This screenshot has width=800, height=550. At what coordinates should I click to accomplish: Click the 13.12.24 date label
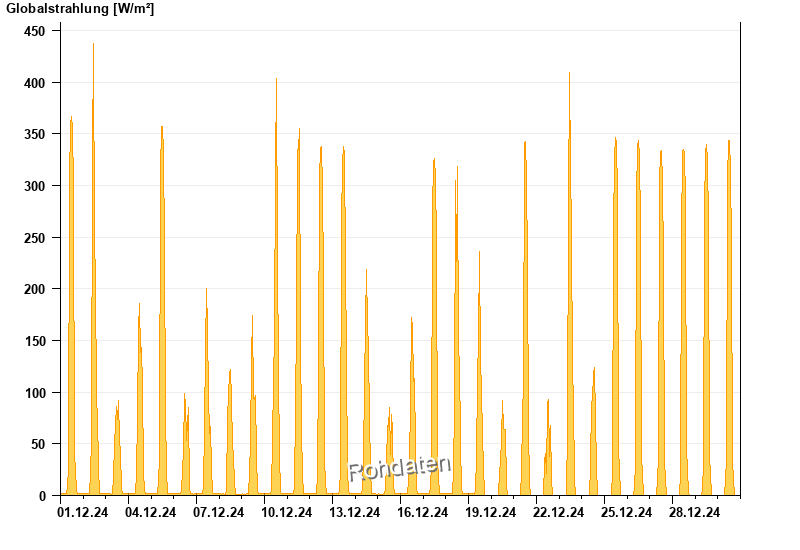[x=355, y=512]
